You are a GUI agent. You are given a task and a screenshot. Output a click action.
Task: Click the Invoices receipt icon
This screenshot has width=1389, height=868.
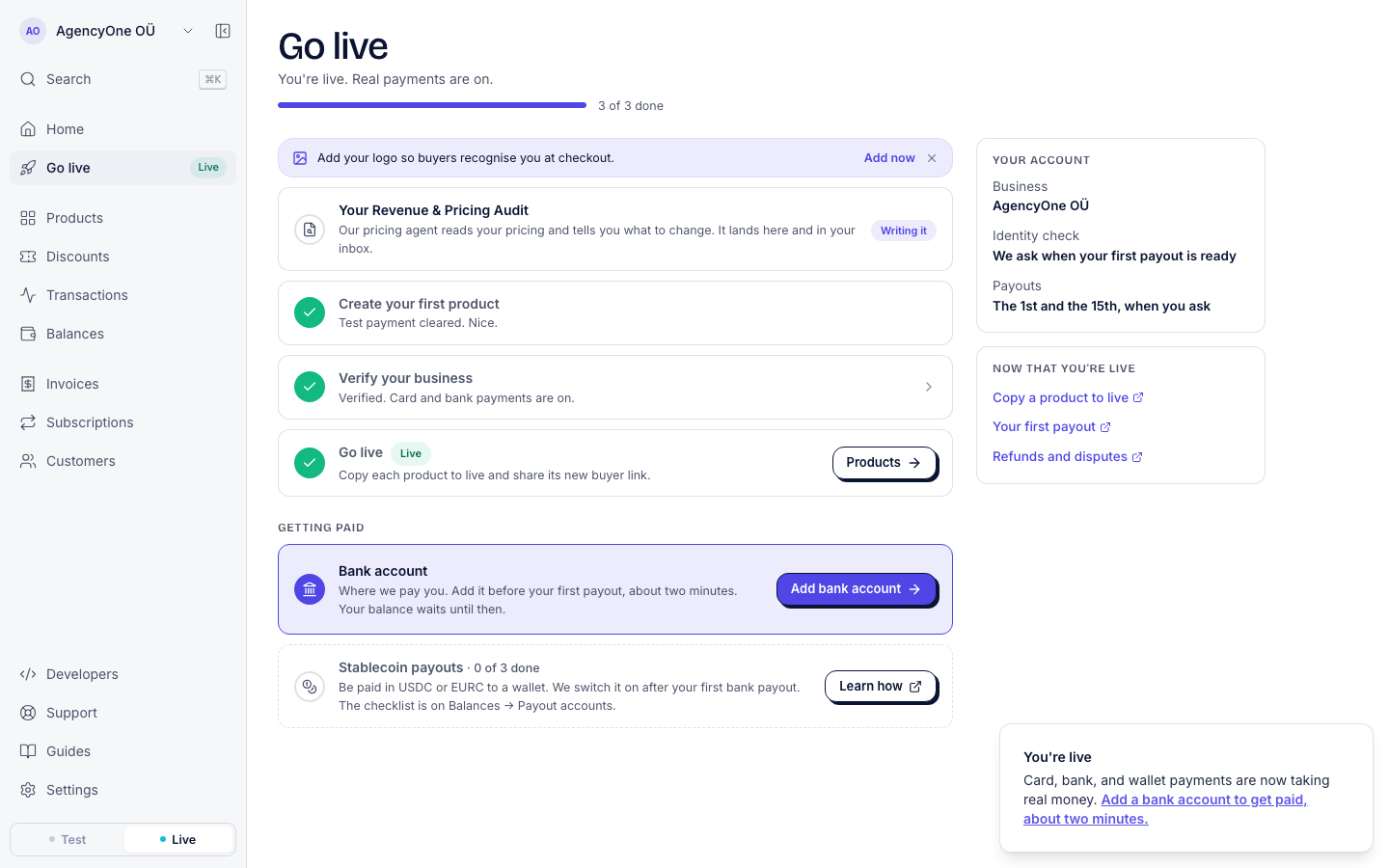[x=28, y=384]
